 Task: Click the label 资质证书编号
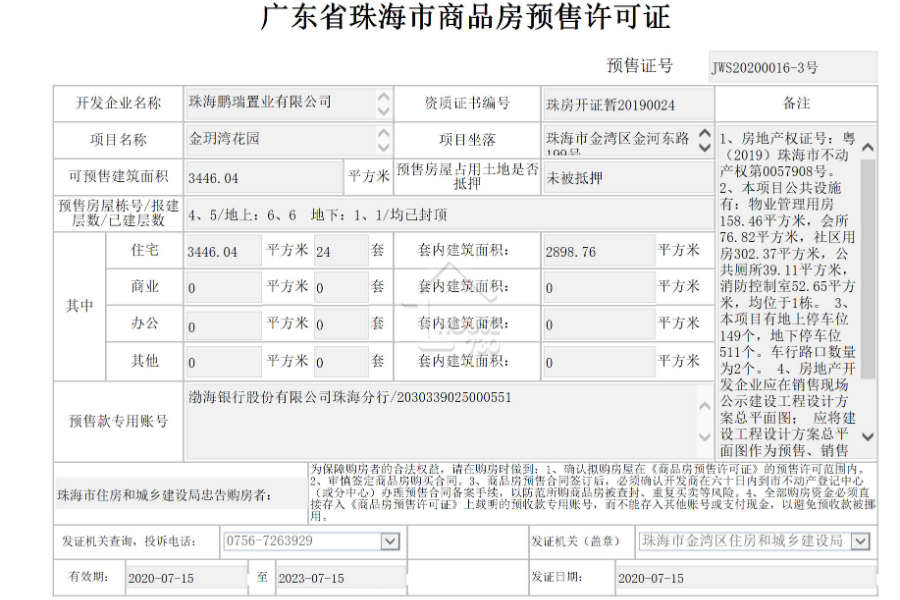point(467,103)
